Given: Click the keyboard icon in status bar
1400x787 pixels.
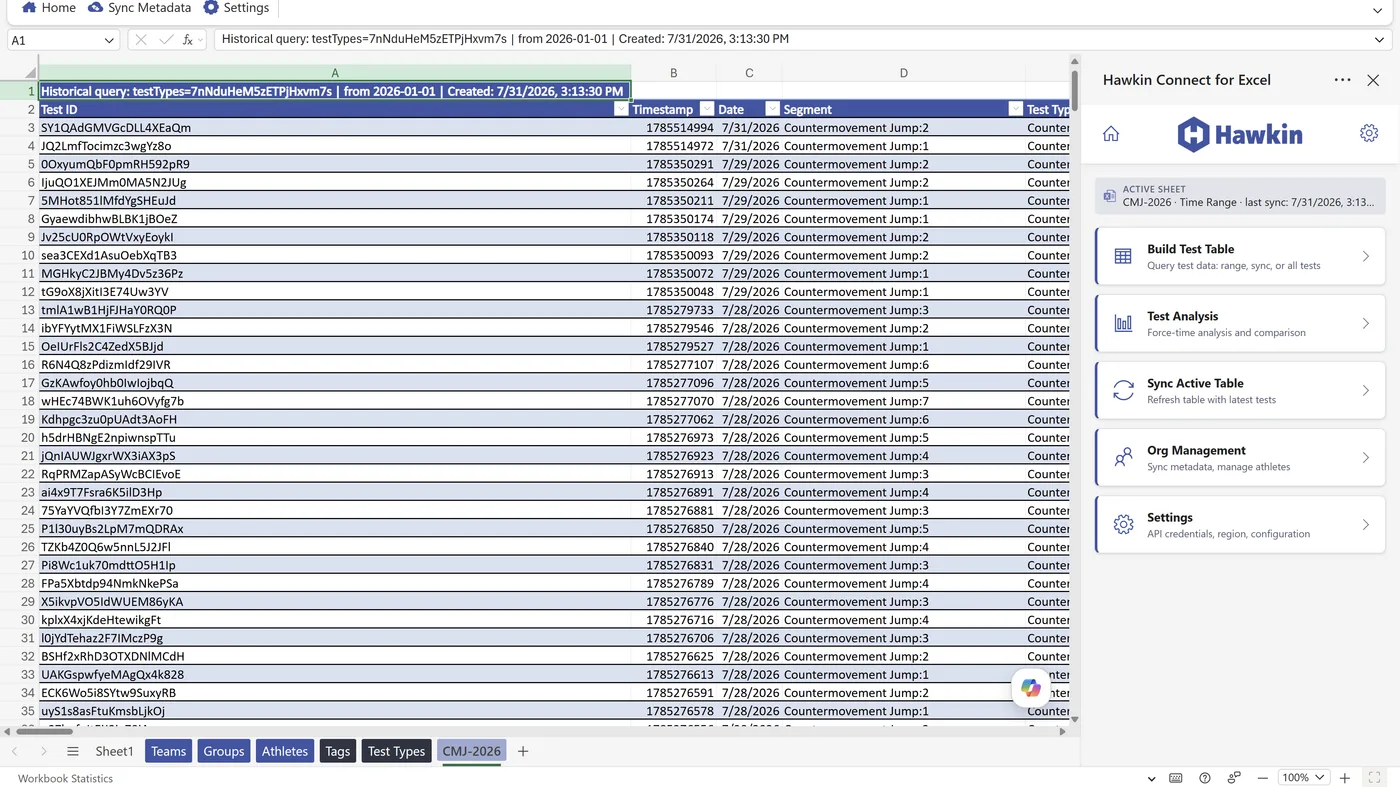Looking at the screenshot, I should pyautogui.click(x=1176, y=778).
